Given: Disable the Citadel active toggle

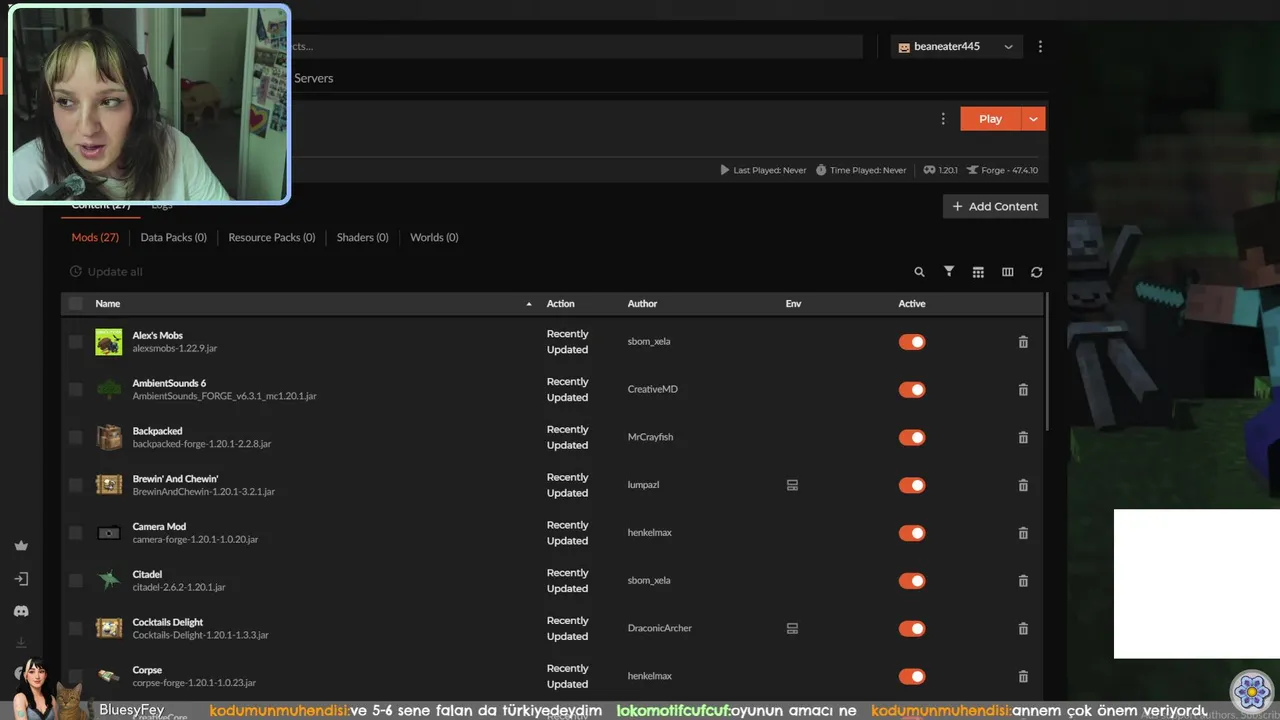Looking at the screenshot, I should (912, 581).
